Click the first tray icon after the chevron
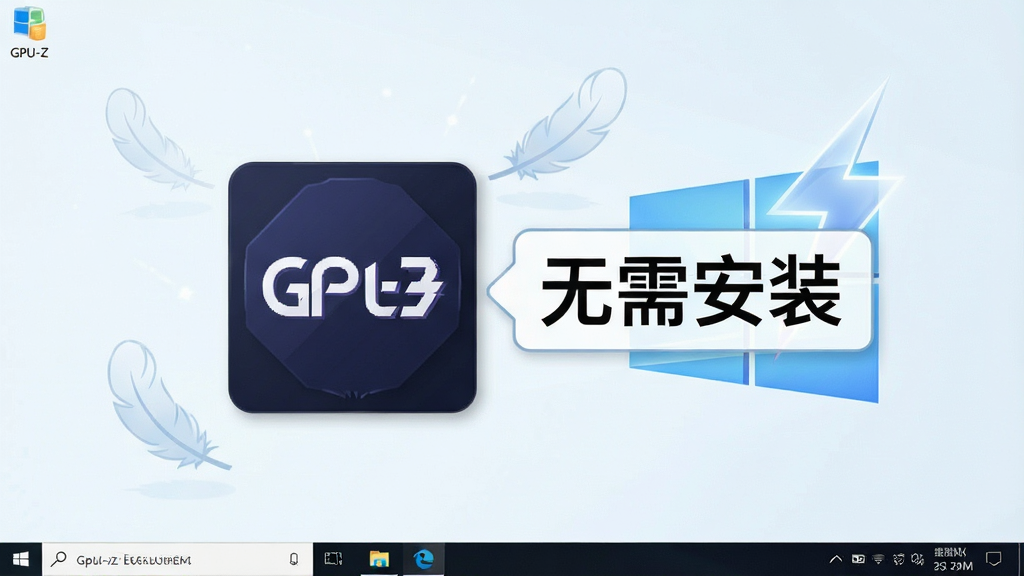This screenshot has height=576, width=1024. click(x=858, y=559)
